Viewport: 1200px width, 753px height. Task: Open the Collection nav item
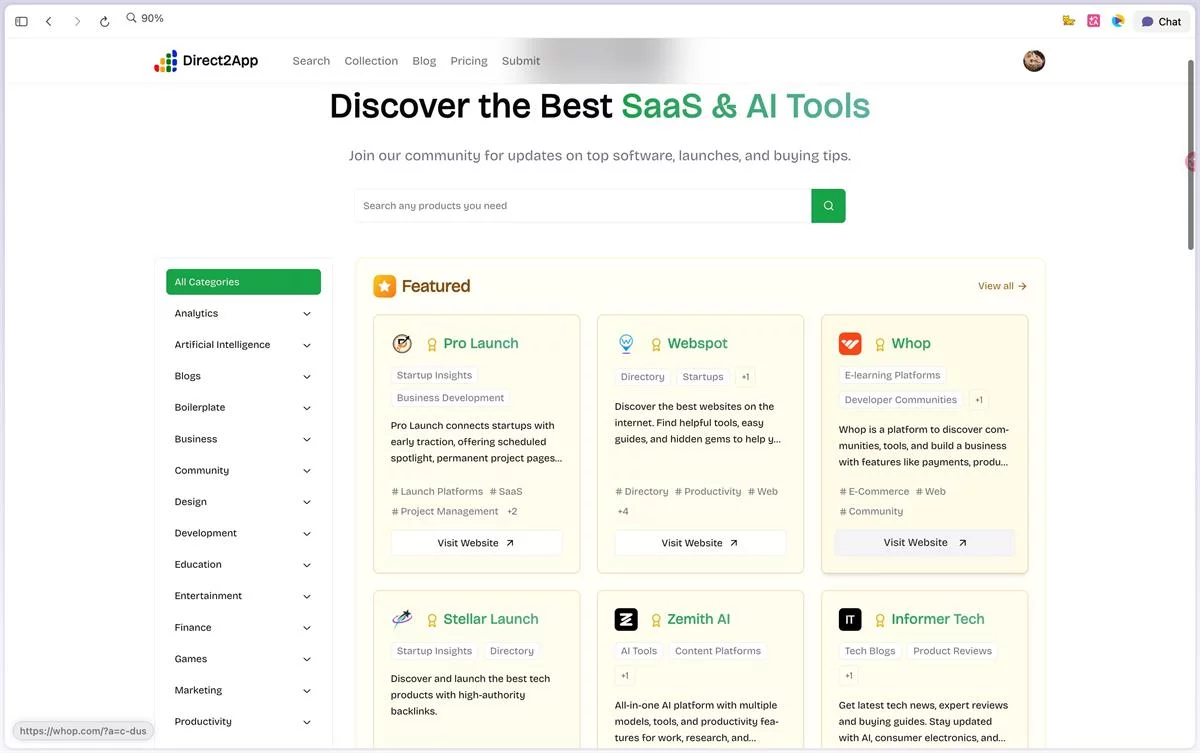(371, 61)
